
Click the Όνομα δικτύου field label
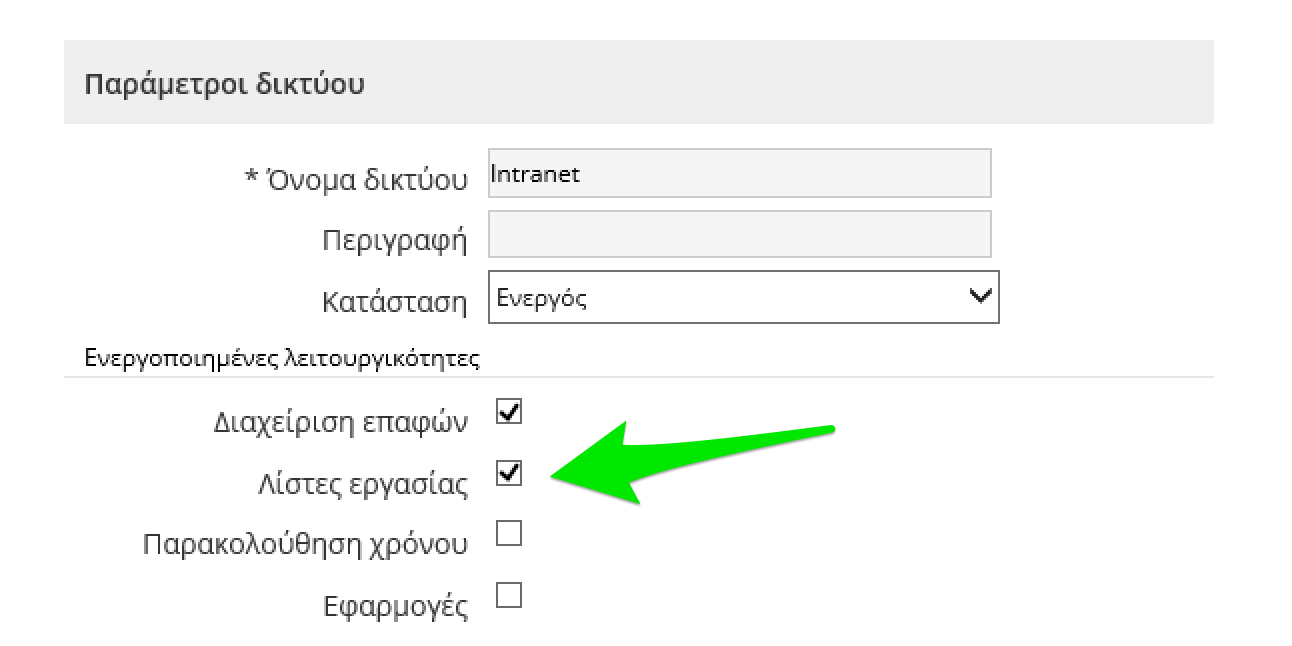tap(367, 180)
